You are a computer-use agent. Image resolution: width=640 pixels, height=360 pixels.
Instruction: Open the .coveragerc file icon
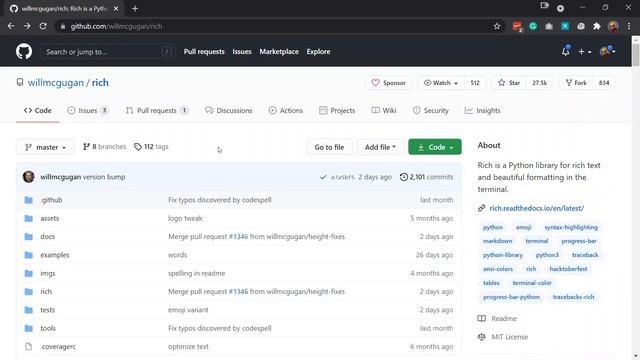click(x=28, y=347)
